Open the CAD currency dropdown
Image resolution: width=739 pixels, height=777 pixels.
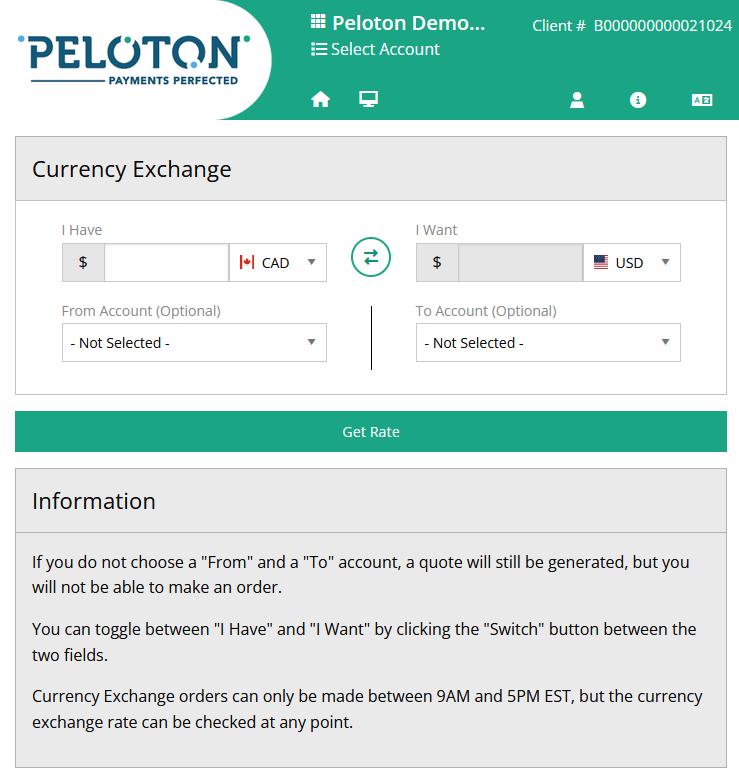coord(278,263)
